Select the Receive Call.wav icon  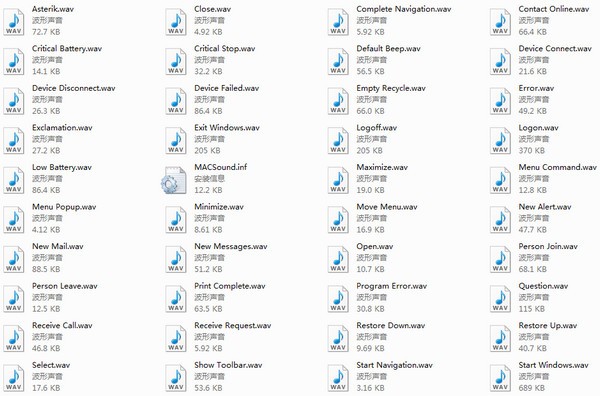coord(14,339)
